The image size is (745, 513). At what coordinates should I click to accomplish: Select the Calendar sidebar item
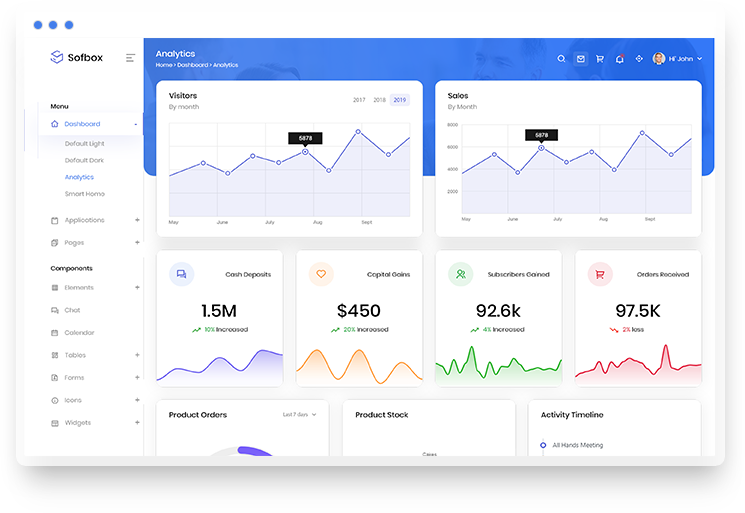(x=79, y=333)
